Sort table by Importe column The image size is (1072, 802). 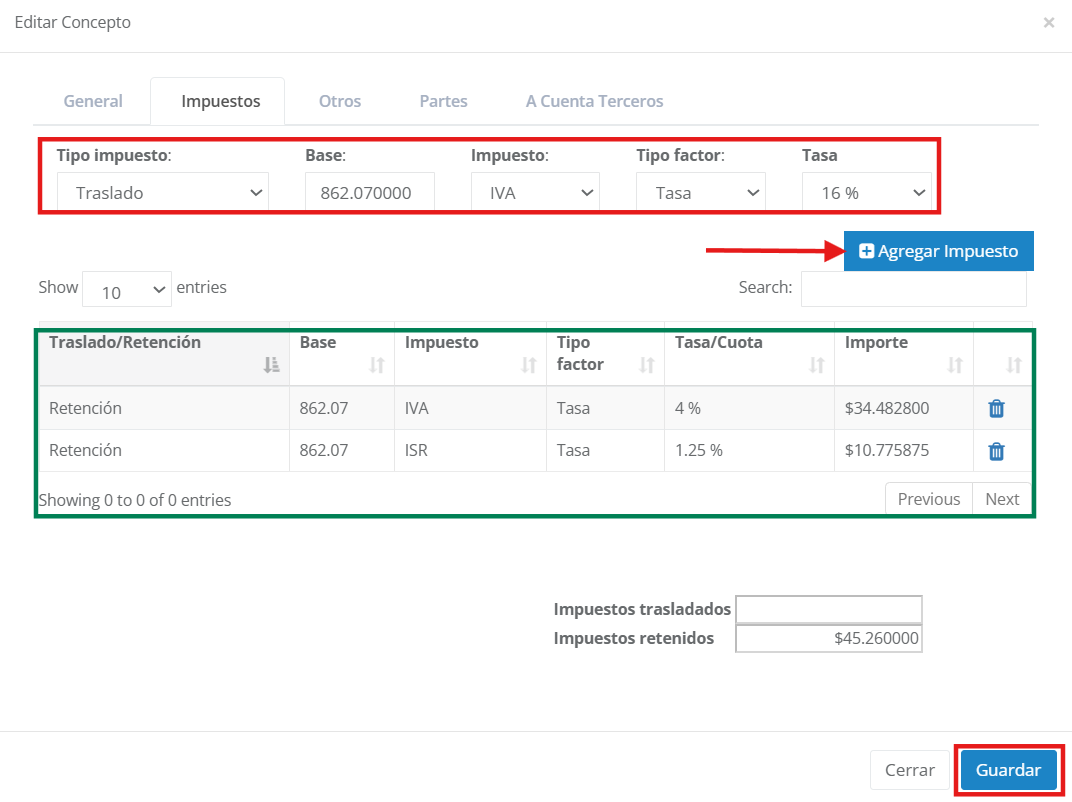(902, 354)
